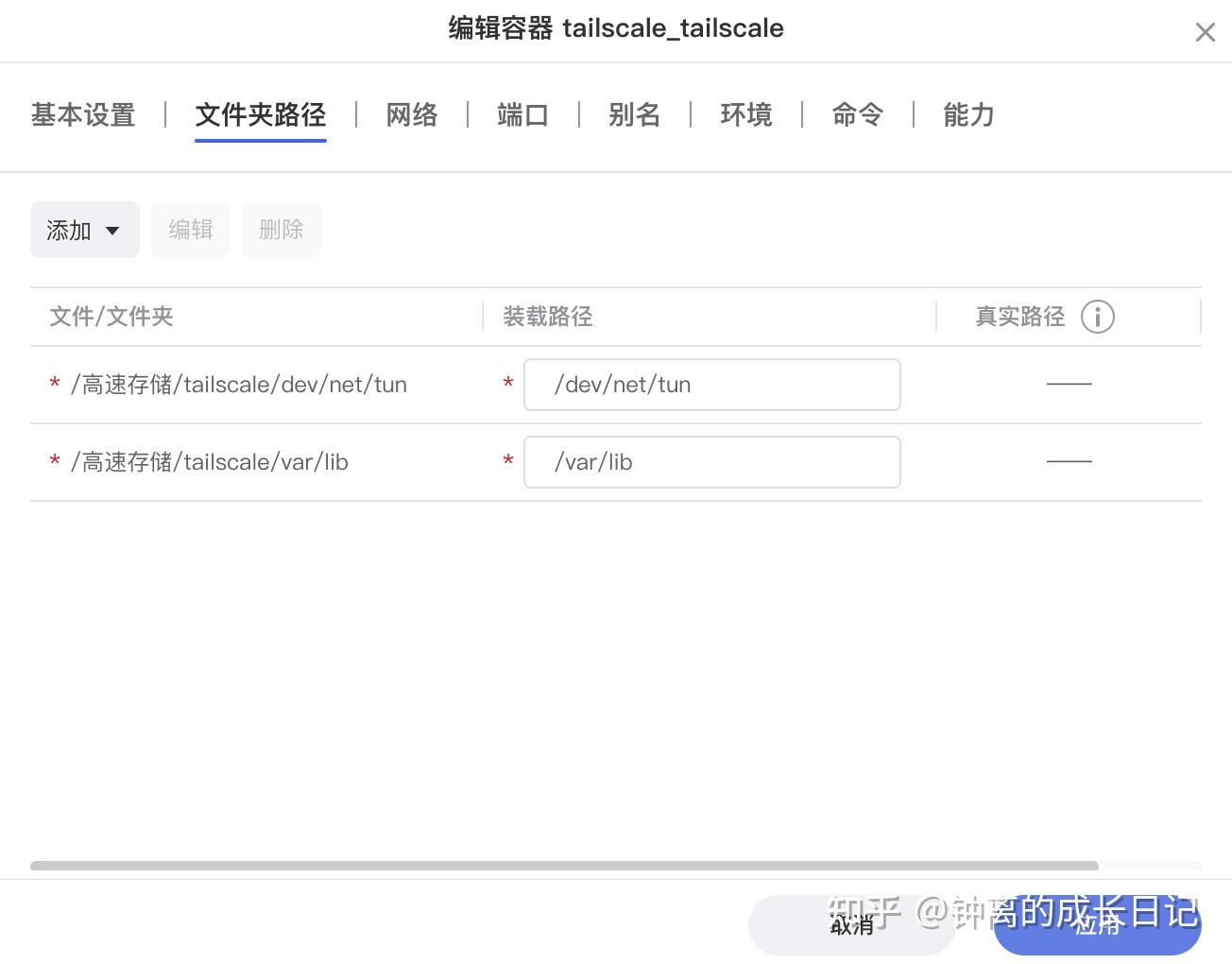Click the 取消 cancel button
The height and width of the screenshot is (964, 1232).
click(851, 925)
